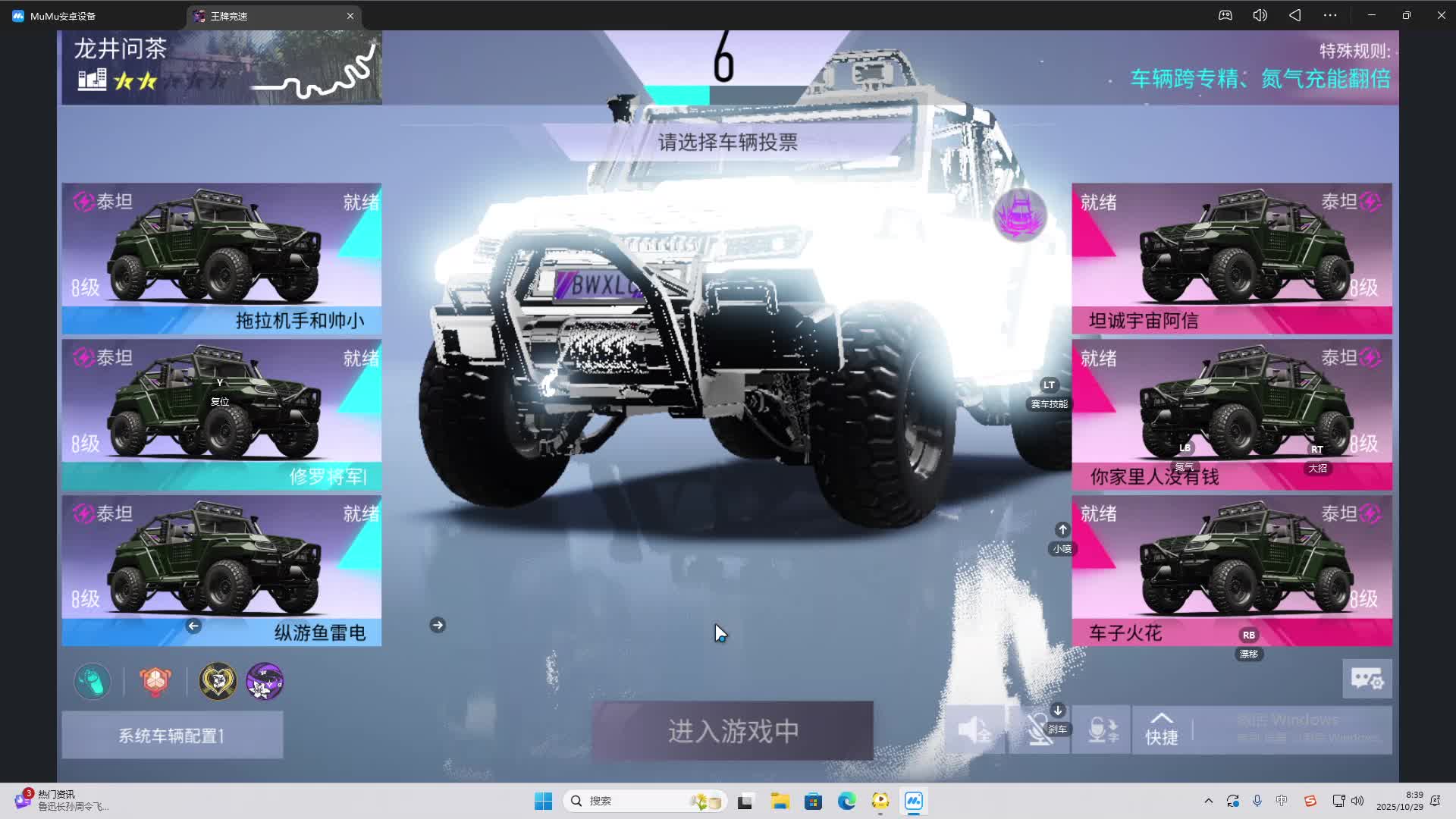
Task: Click the 进入游戏中 button
Action: tap(733, 731)
